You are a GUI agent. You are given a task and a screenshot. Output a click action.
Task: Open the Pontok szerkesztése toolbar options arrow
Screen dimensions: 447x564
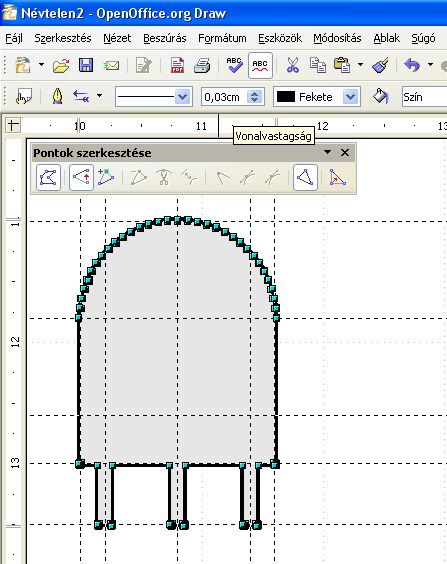pos(327,152)
